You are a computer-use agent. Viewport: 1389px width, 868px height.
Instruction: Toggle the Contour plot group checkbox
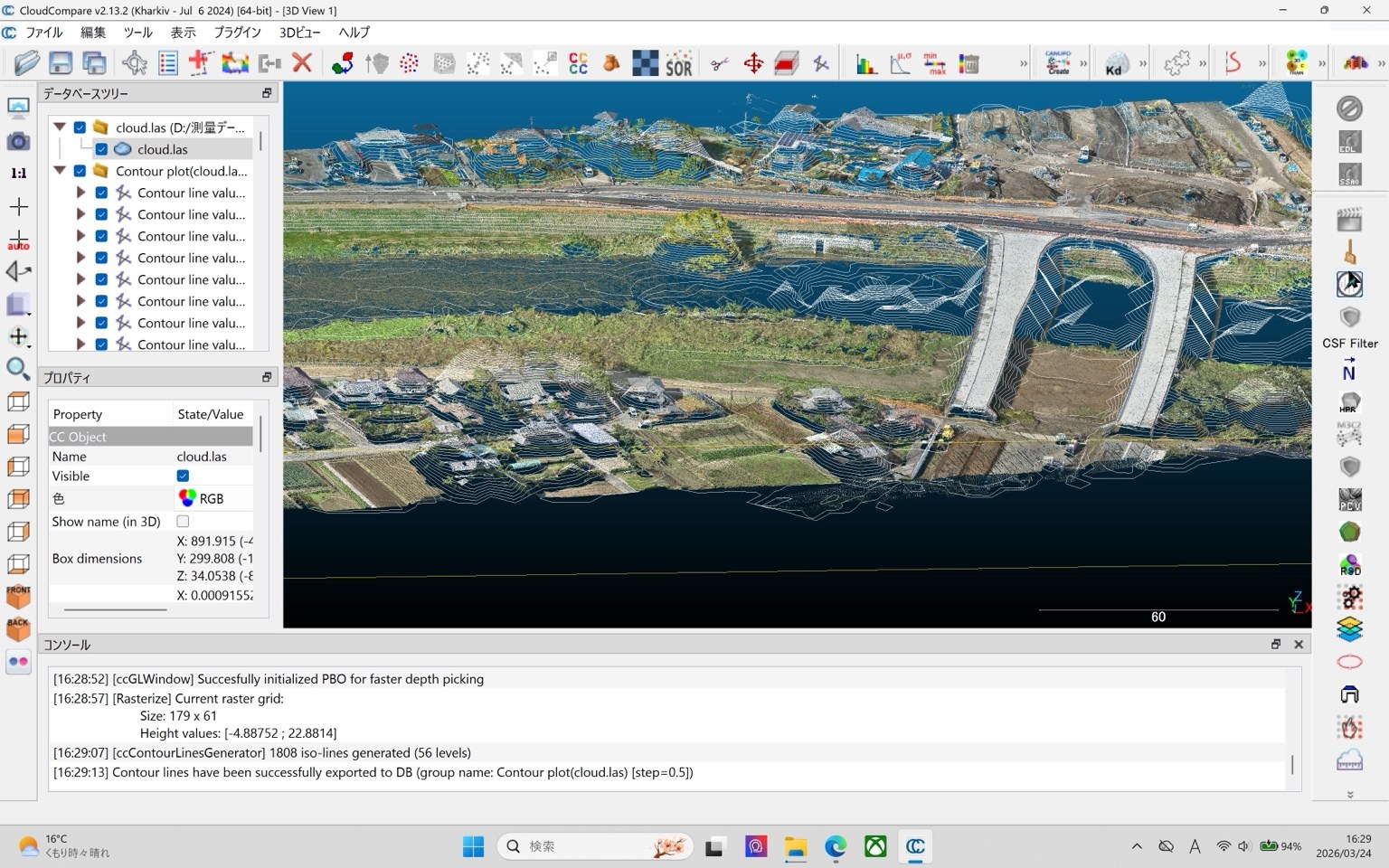click(80, 171)
